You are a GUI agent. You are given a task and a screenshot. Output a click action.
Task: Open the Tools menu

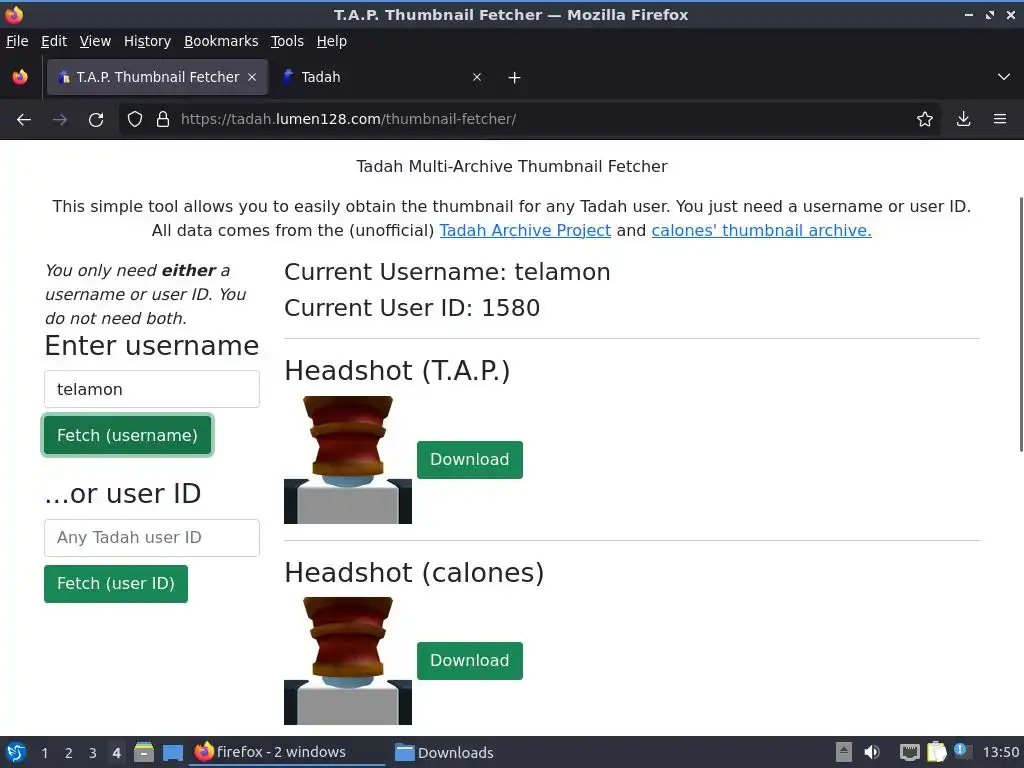pos(287,41)
